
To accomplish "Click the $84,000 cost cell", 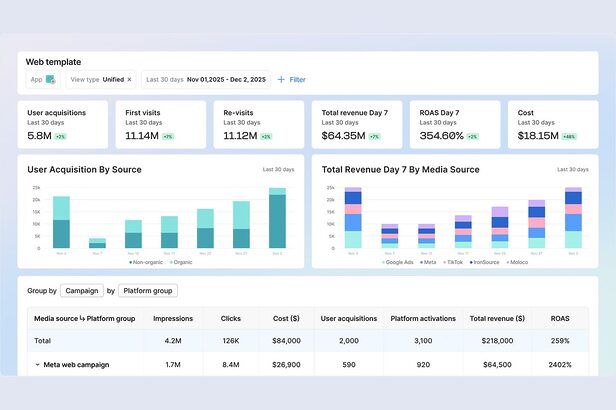I will pyautogui.click(x=286, y=340).
